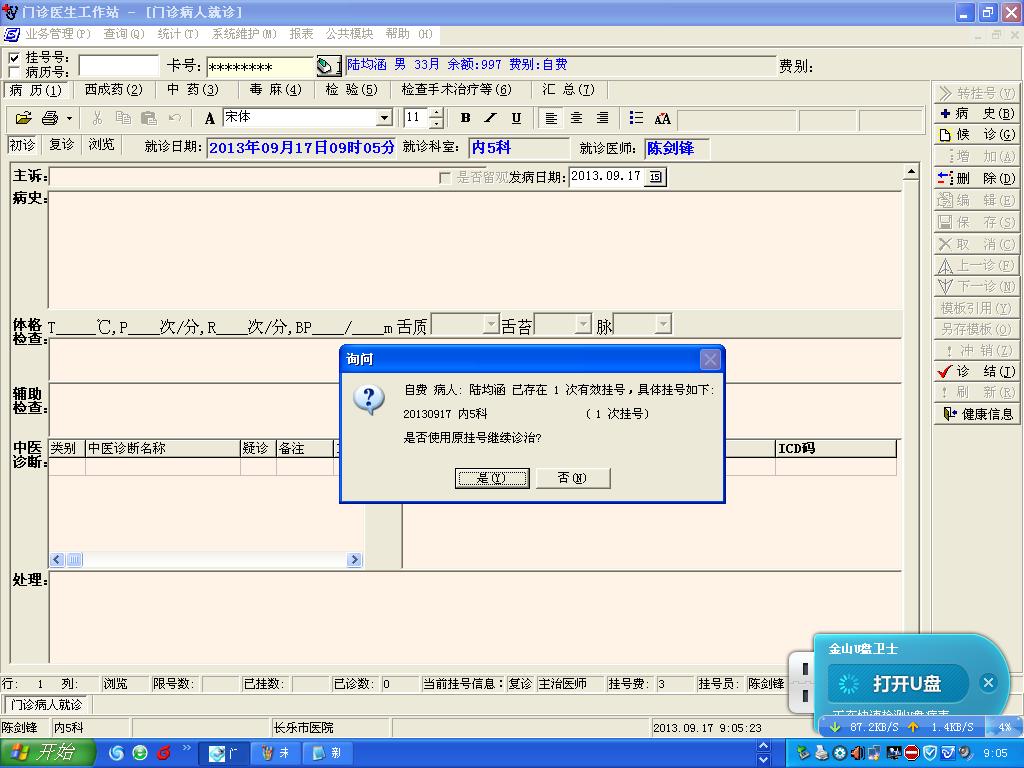Open the 业务管理 menu
1024x768 pixels.
pyautogui.click(x=57, y=34)
